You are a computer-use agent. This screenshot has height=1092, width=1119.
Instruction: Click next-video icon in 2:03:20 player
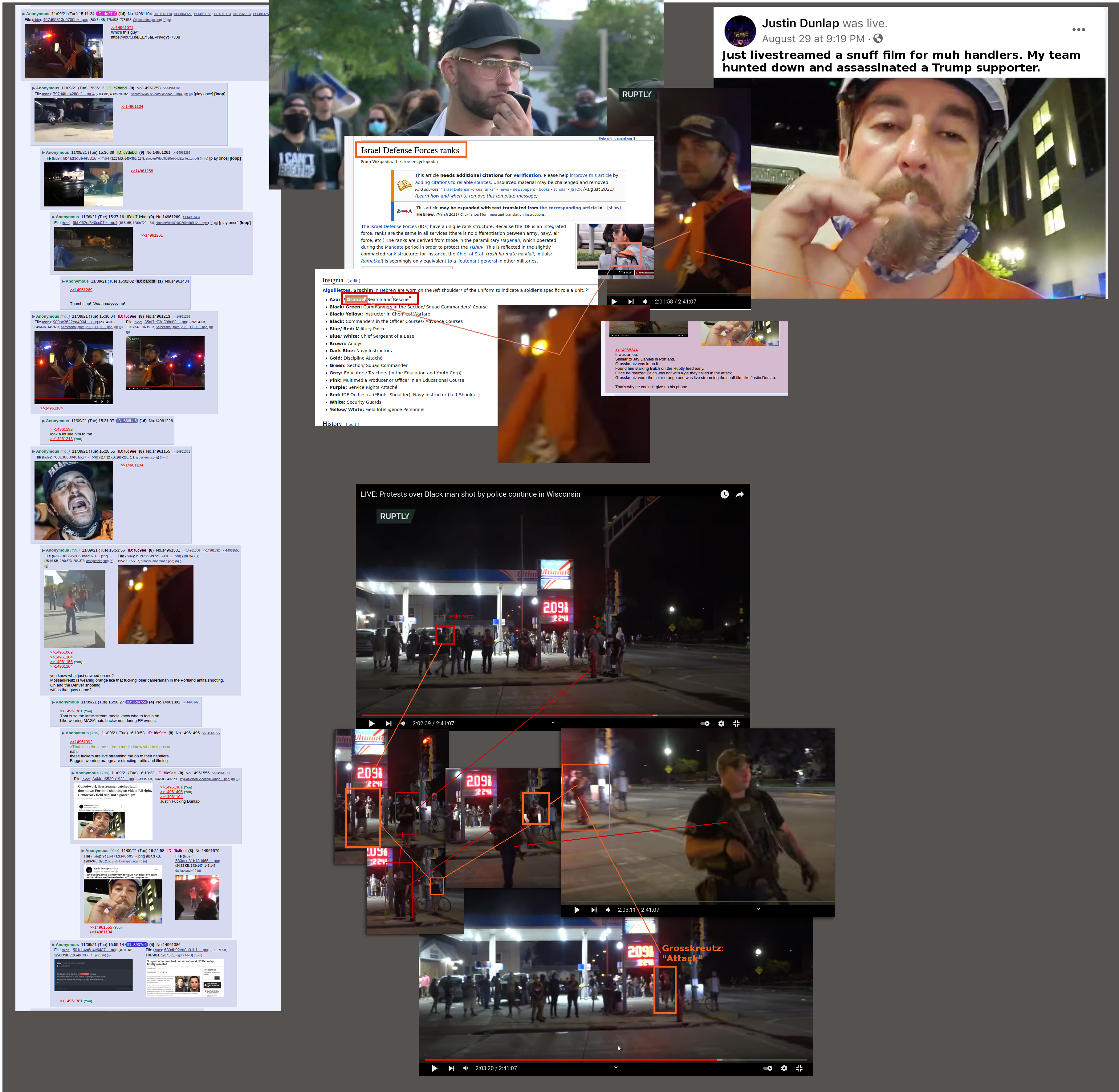tap(451, 1068)
